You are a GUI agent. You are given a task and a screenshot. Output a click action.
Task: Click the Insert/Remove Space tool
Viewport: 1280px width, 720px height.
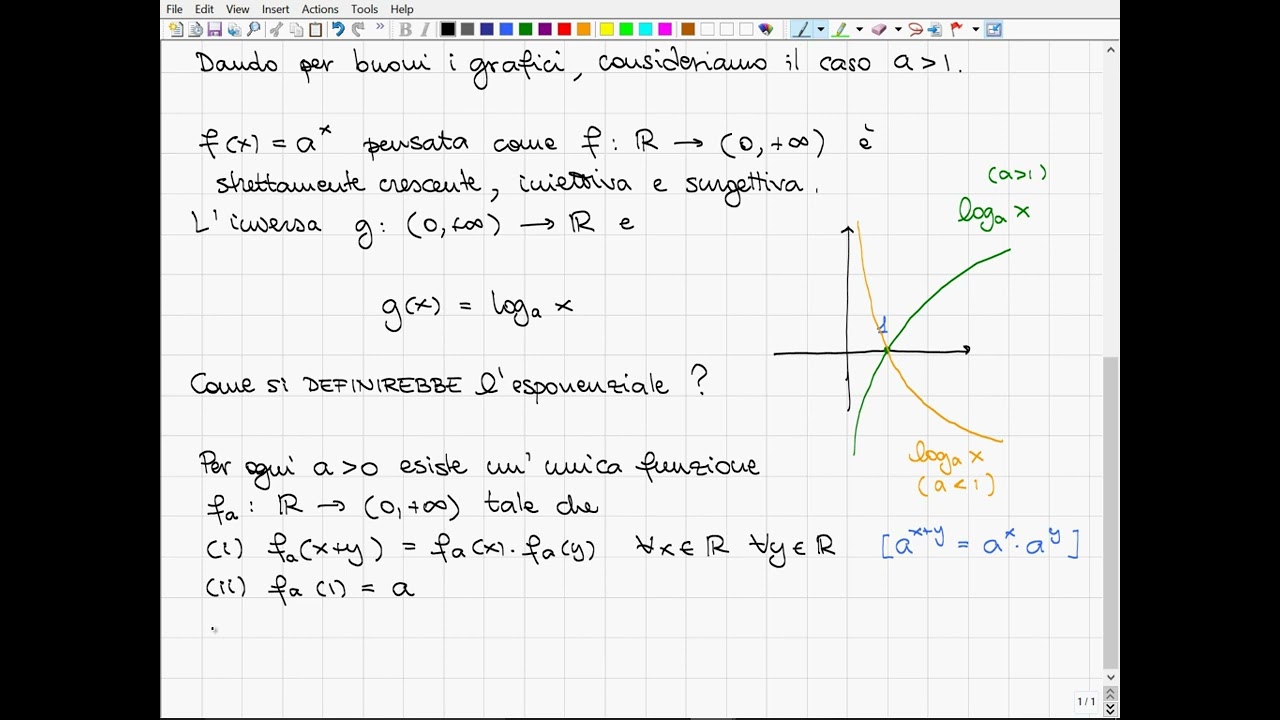click(x=935, y=29)
